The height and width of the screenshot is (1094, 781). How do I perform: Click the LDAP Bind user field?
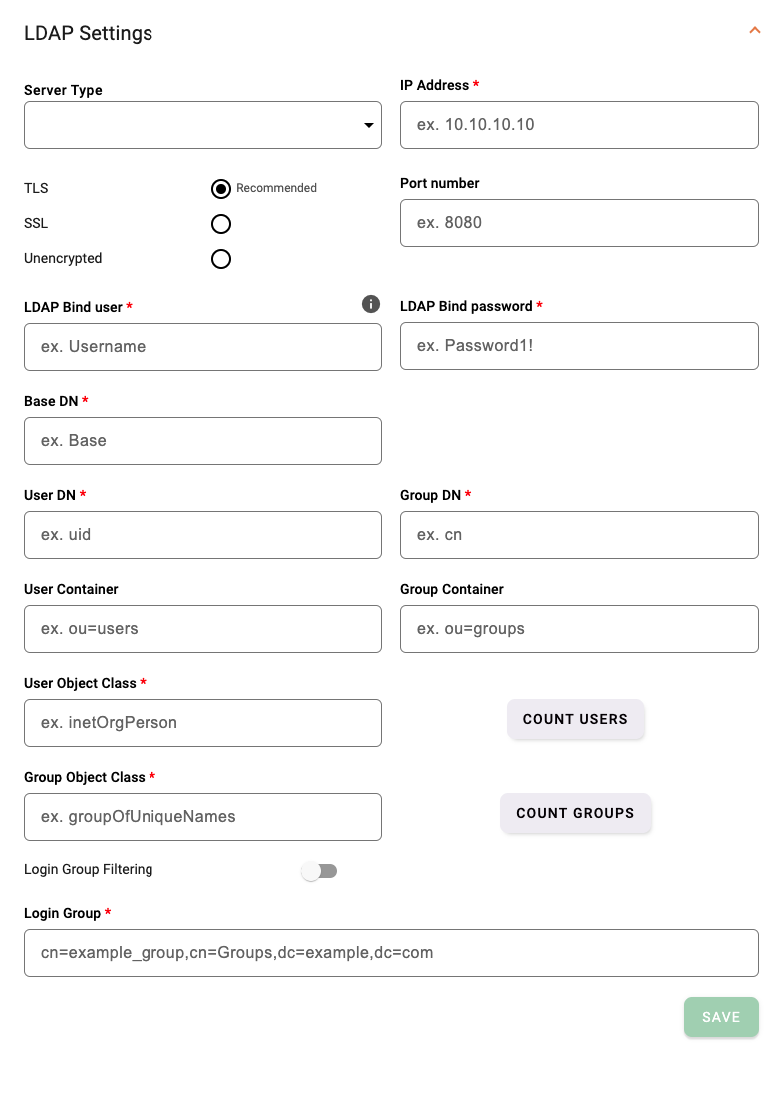click(202, 346)
